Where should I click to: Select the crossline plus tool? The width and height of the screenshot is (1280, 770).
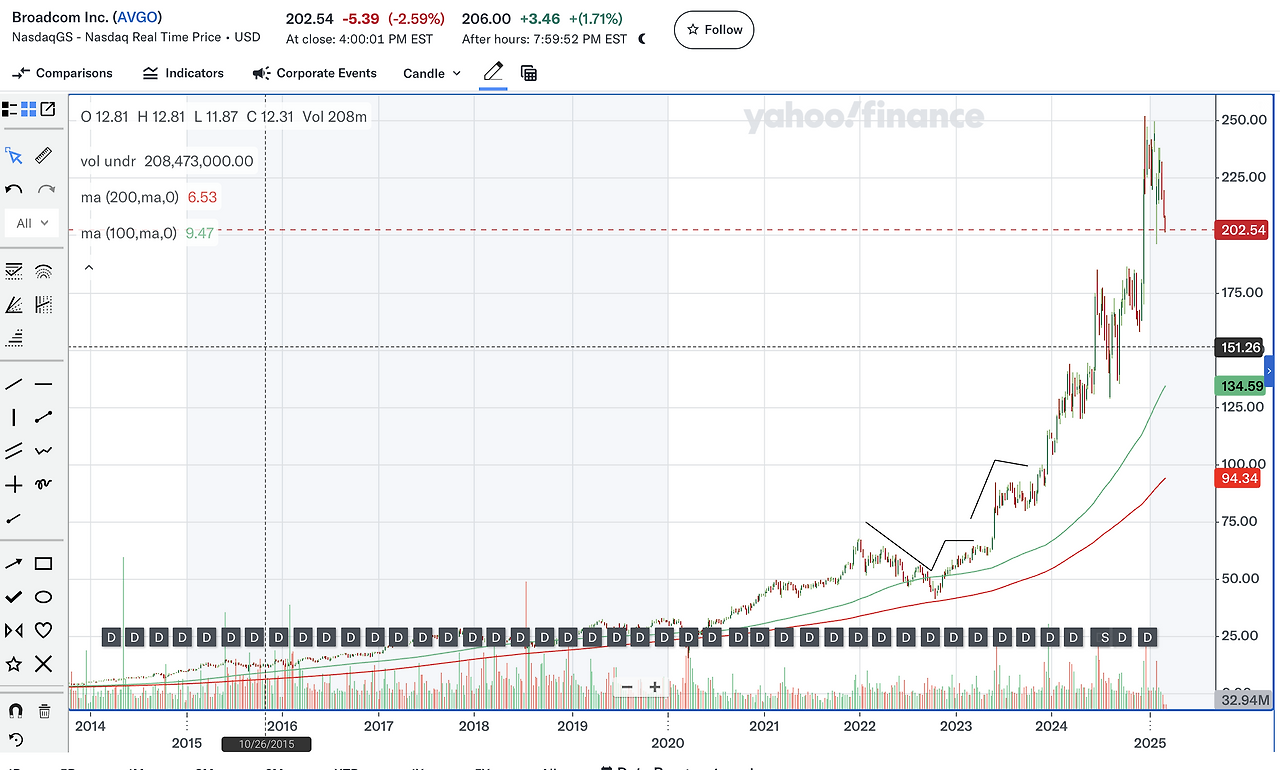[14, 485]
